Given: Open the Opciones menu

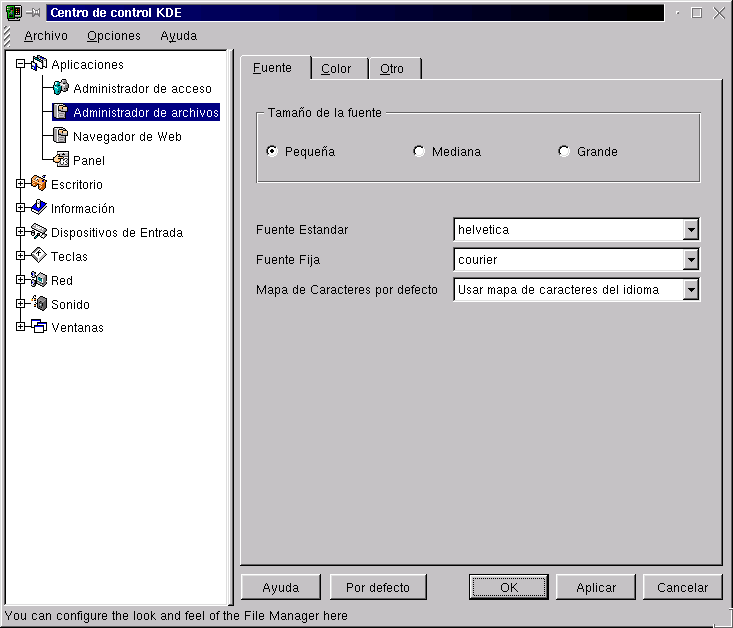Looking at the screenshot, I should point(113,36).
